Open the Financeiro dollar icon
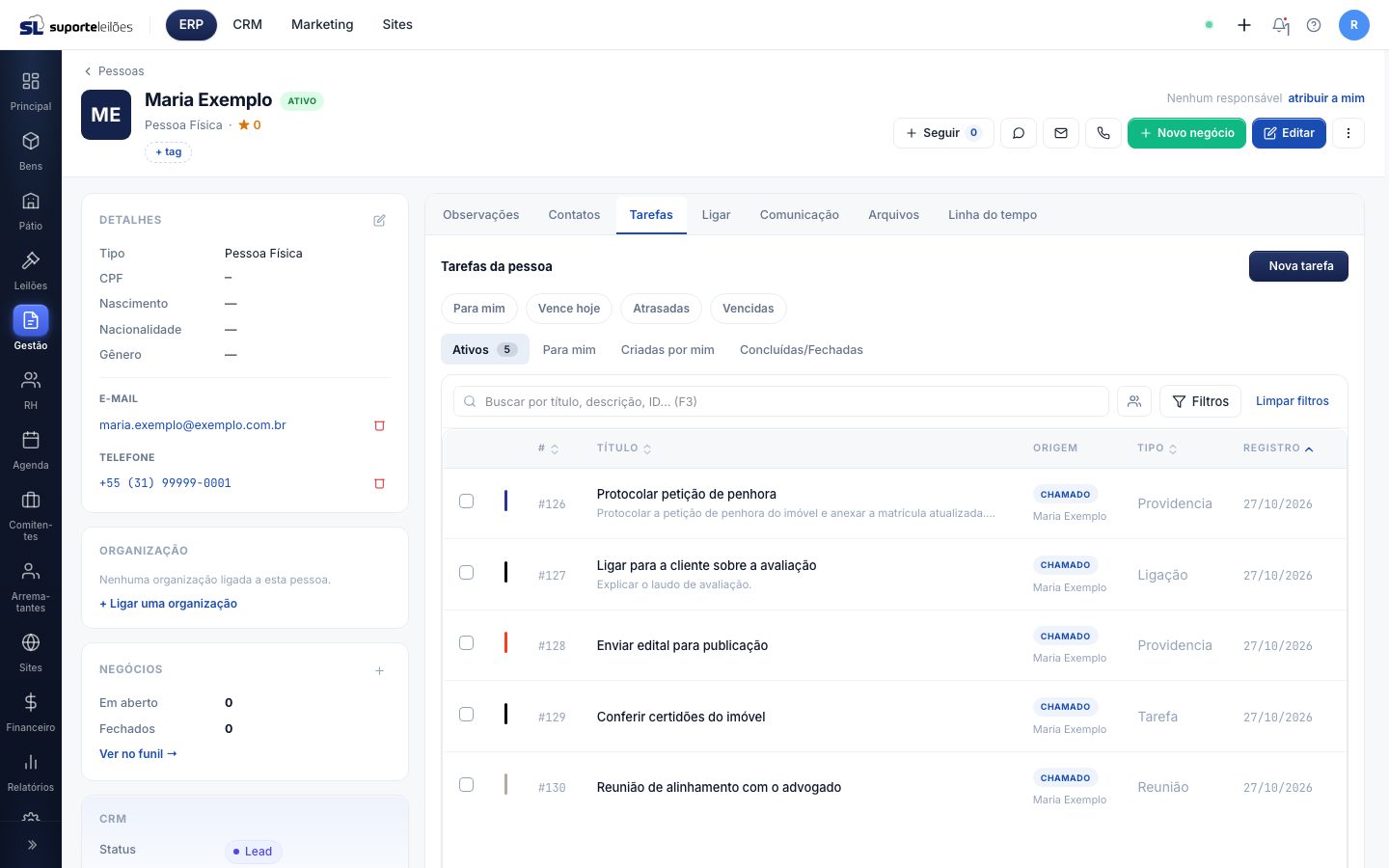 click(31, 702)
